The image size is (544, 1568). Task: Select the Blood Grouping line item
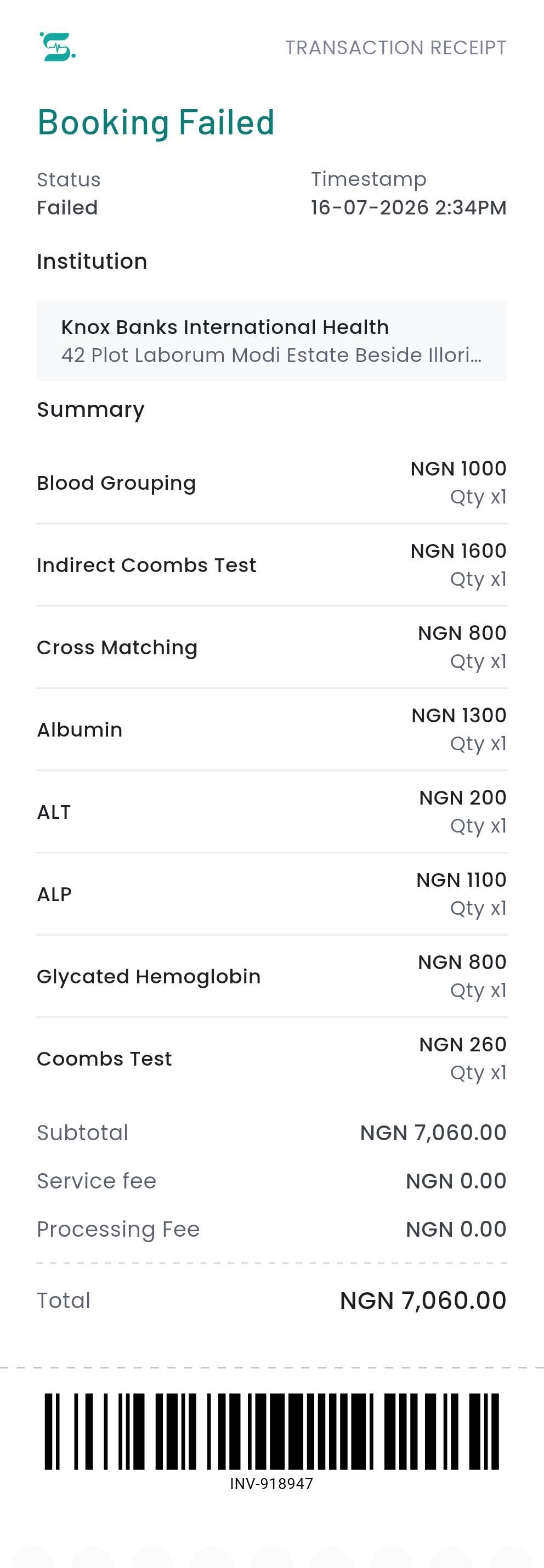tap(272, 483)
